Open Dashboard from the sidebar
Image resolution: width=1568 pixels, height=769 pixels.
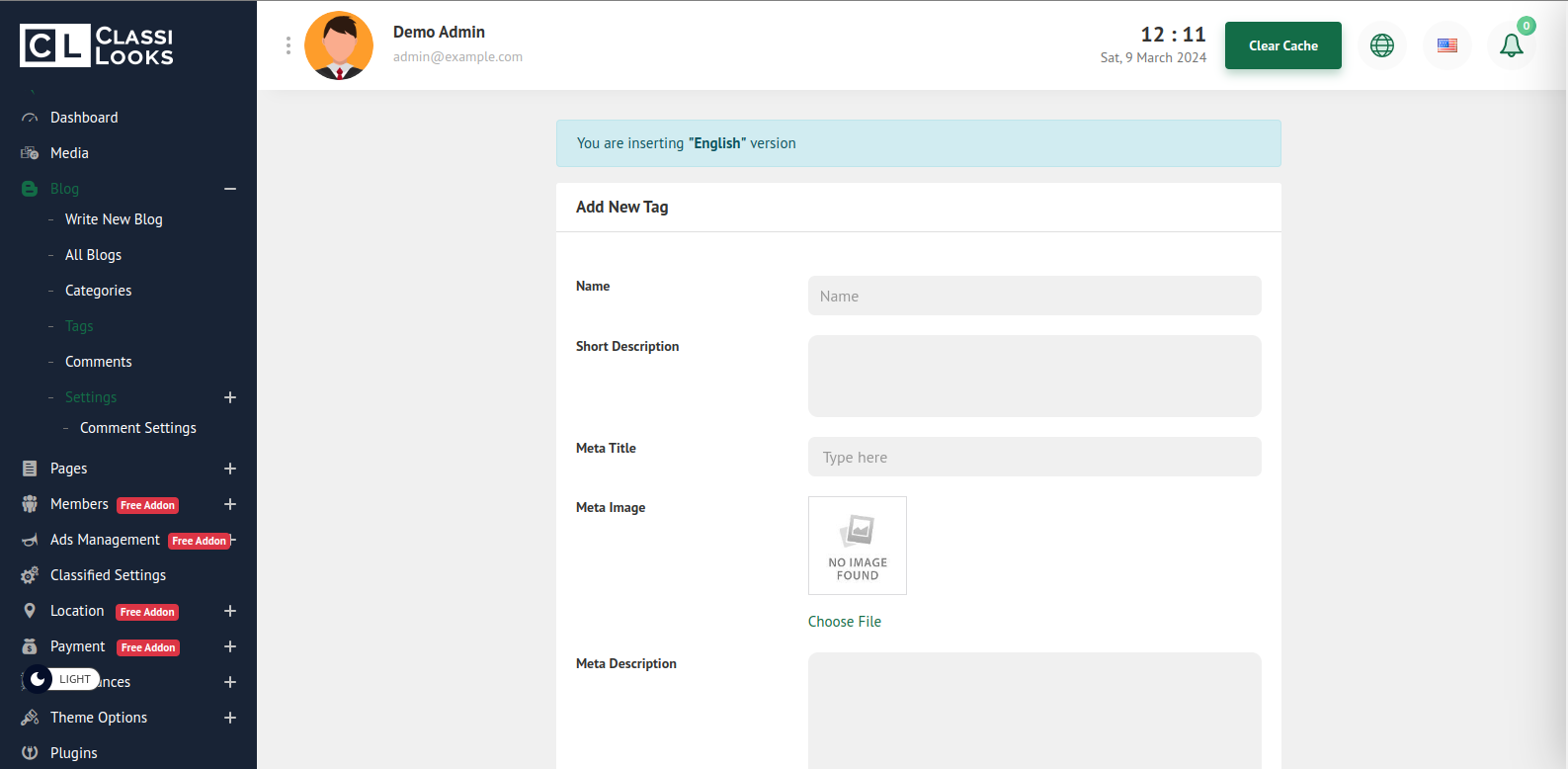point(84,118)
